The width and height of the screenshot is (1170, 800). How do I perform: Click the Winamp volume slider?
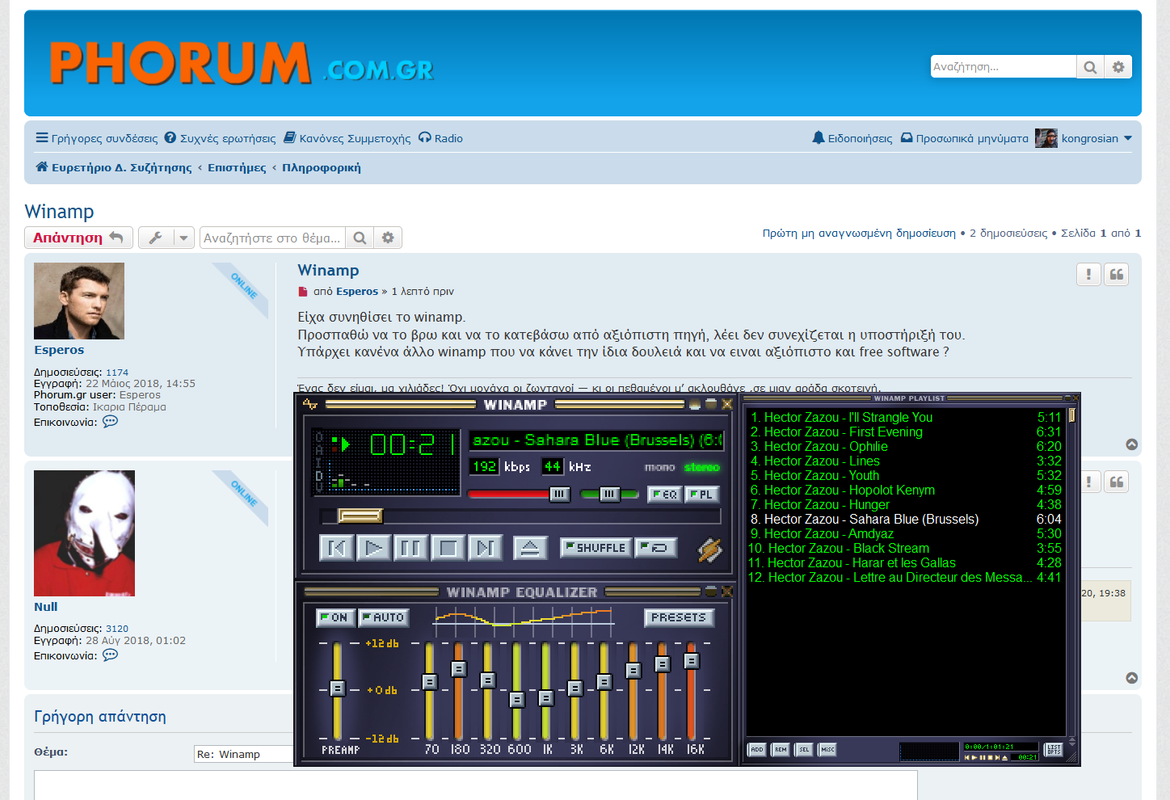pos(520,494)
